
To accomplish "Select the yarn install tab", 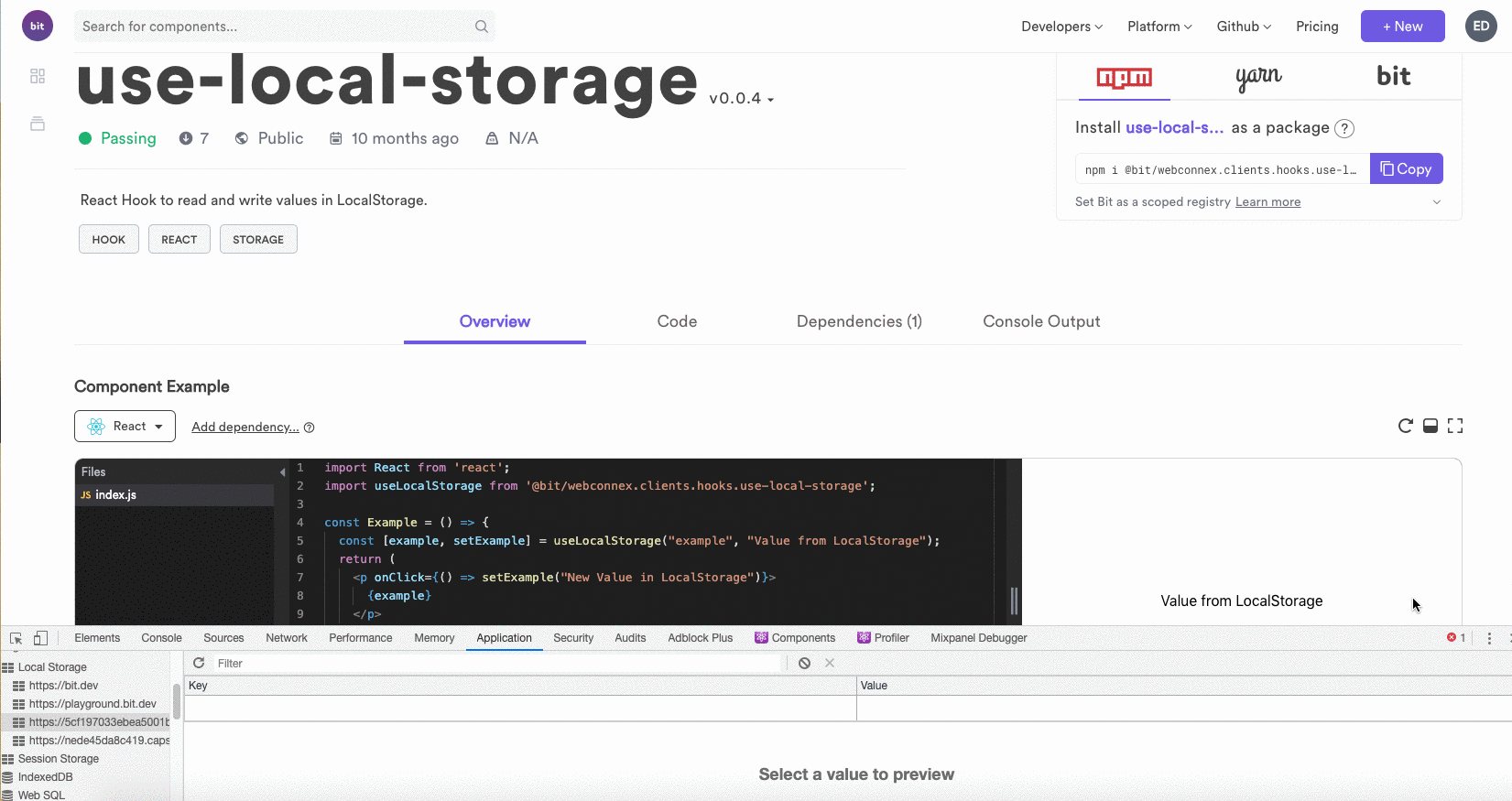I will [x=1258, y=77].
